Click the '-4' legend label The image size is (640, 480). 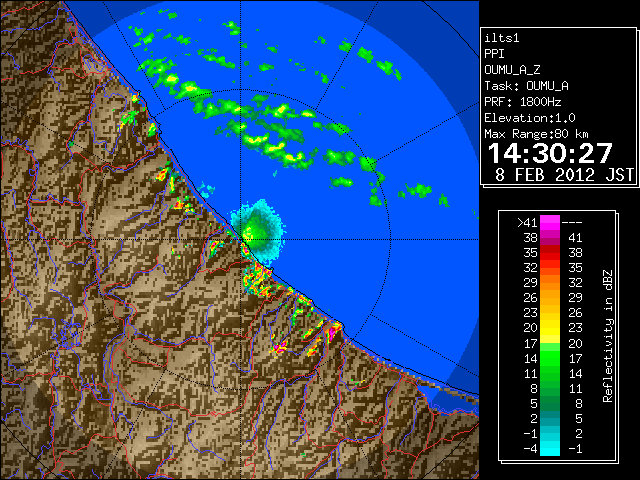pyautogui.click(x=530, y=448)
